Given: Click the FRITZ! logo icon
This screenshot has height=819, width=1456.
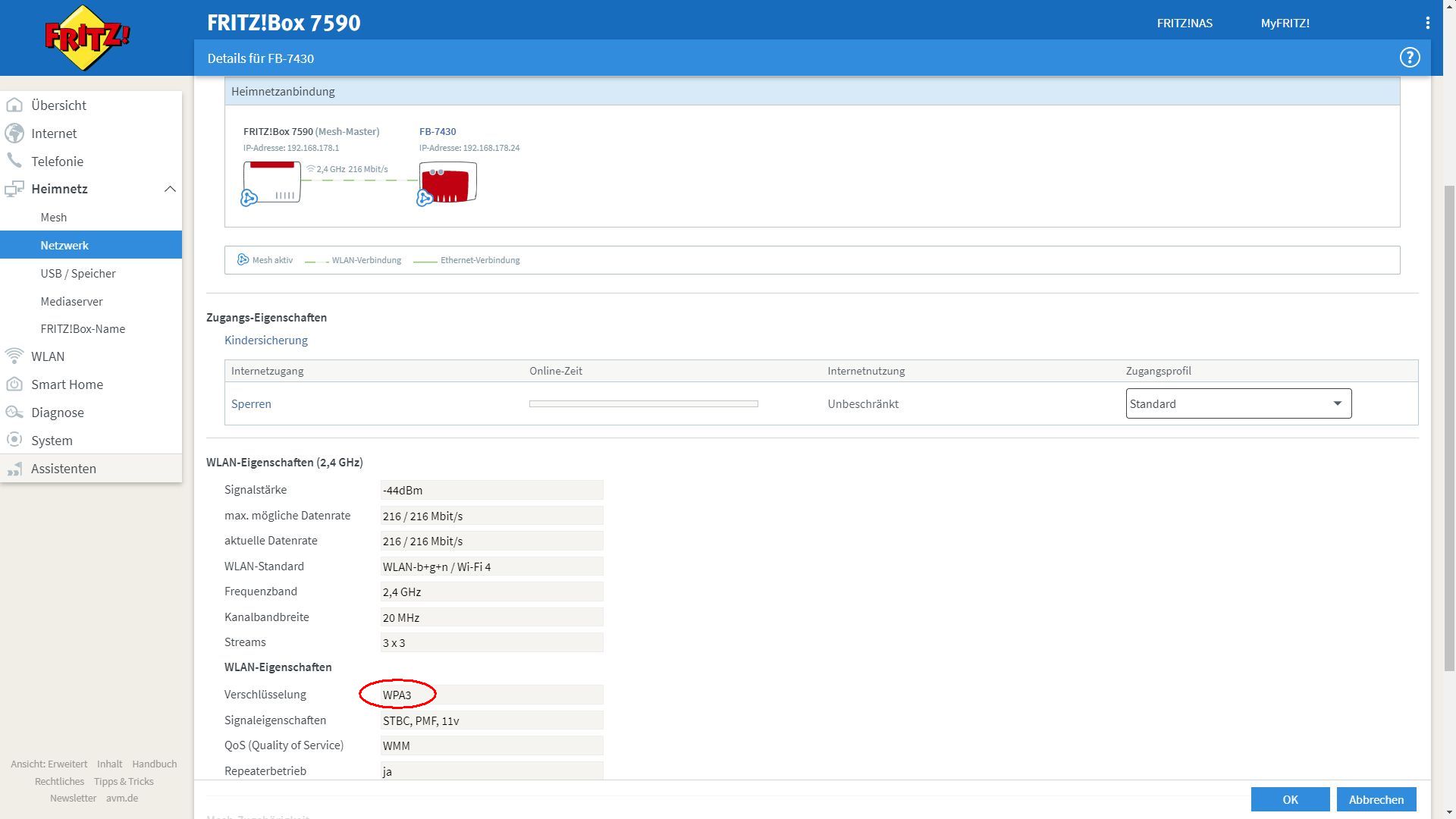Looking at the screenshot, I should (87, 37).
